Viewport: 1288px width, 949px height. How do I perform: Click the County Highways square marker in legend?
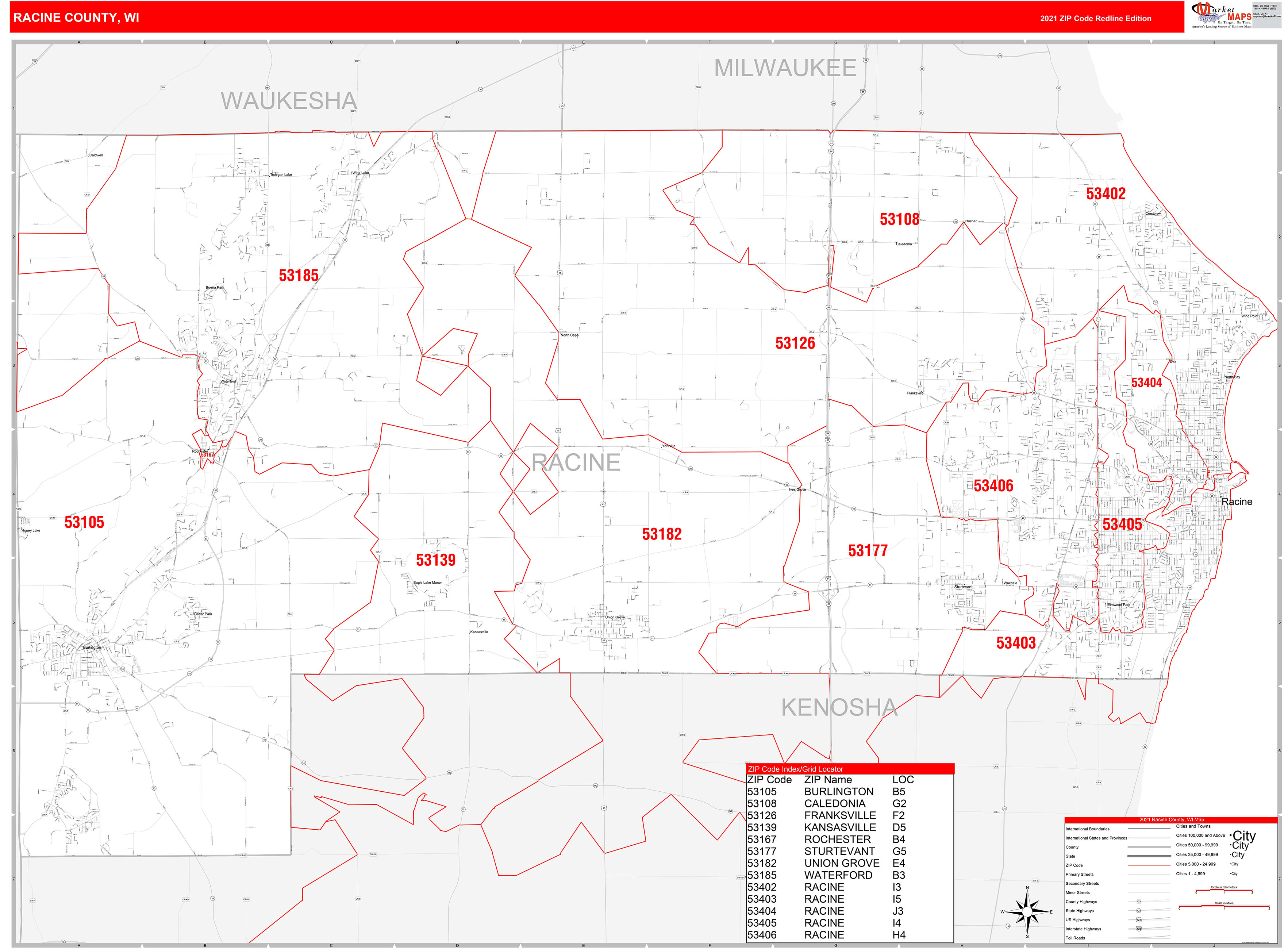point(1139,901)
